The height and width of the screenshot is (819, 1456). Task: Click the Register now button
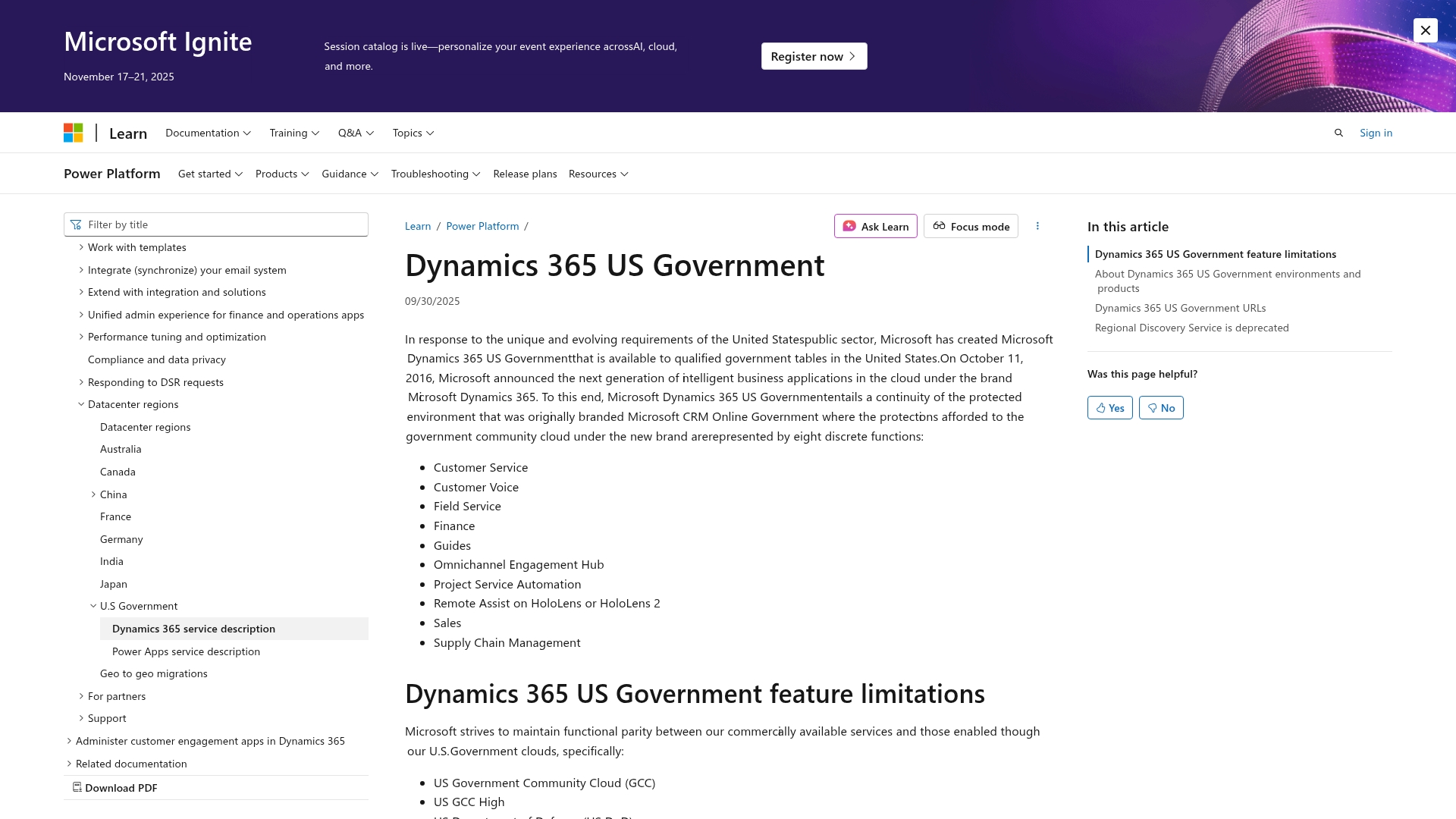coord(814,55)
